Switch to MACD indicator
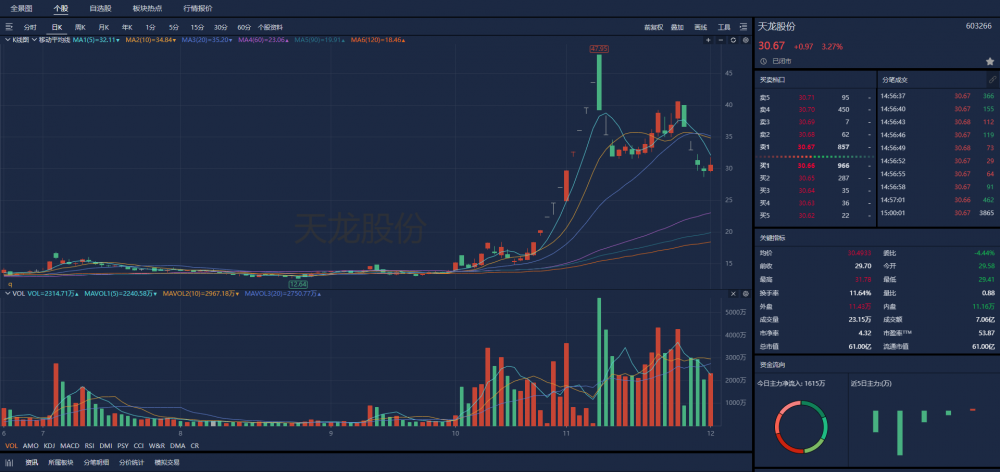 pos(70,446)
